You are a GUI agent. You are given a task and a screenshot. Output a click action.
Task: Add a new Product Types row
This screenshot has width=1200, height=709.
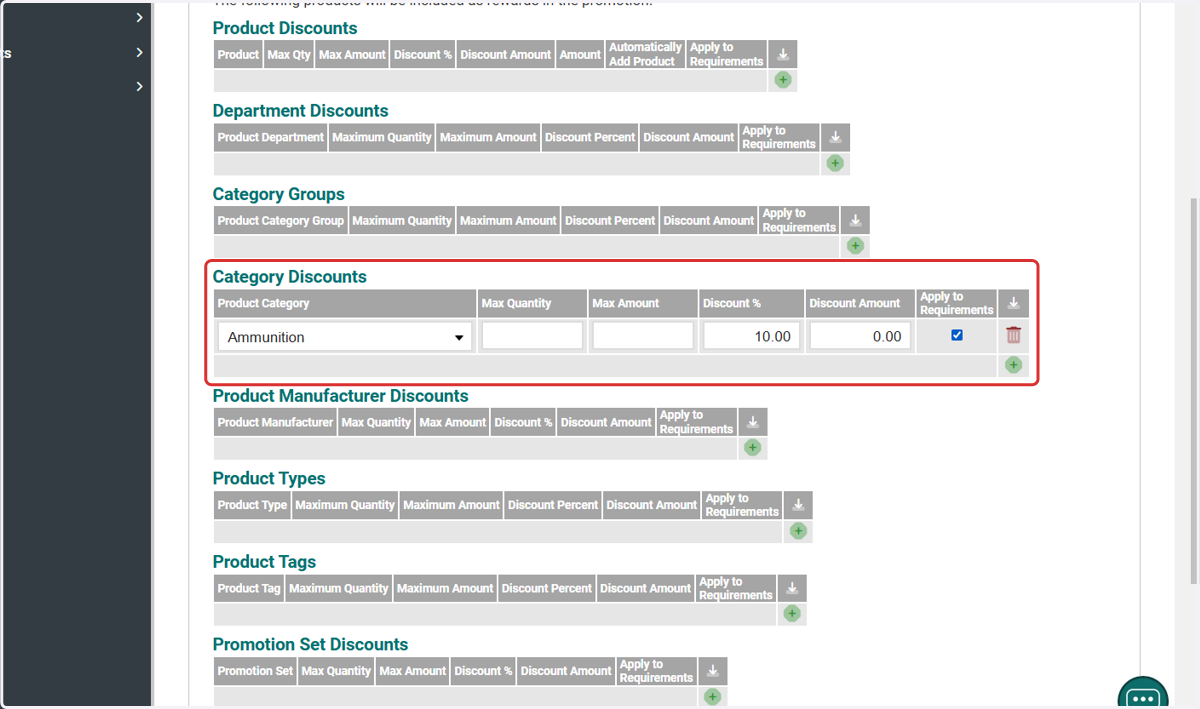tap(798, 531)
